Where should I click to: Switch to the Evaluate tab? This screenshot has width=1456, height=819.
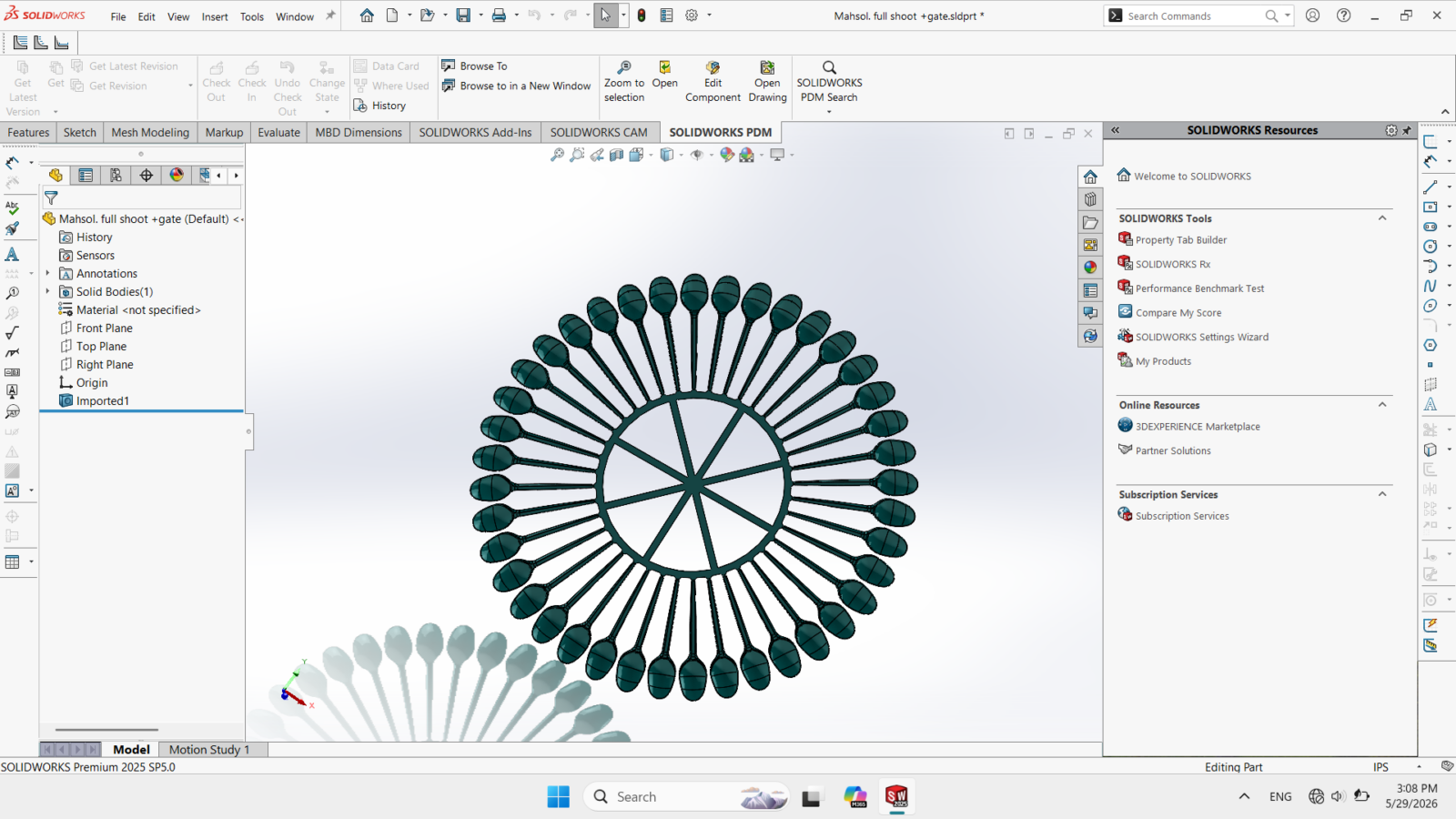pyautogui.click(x=278, y=132)
